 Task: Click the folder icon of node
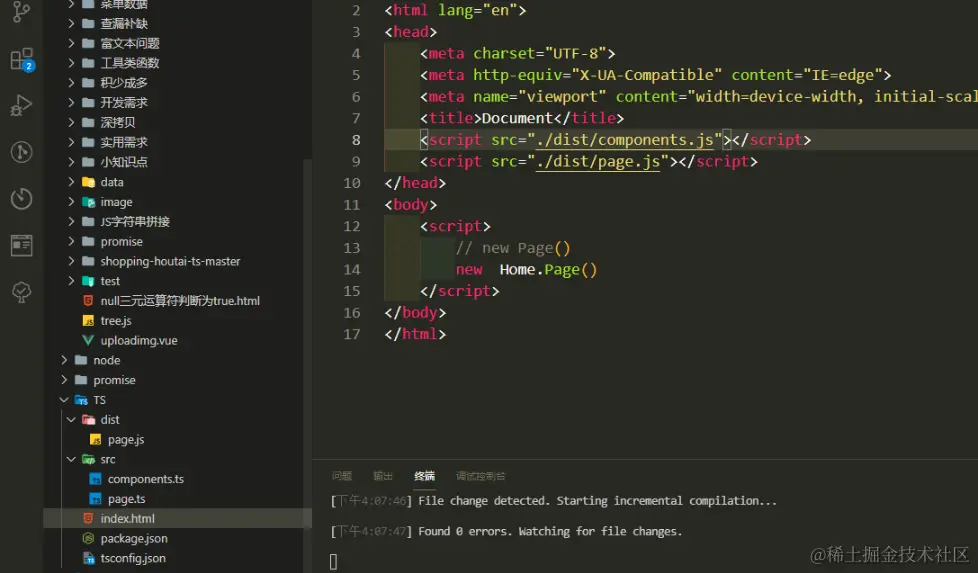click(81, 360)
